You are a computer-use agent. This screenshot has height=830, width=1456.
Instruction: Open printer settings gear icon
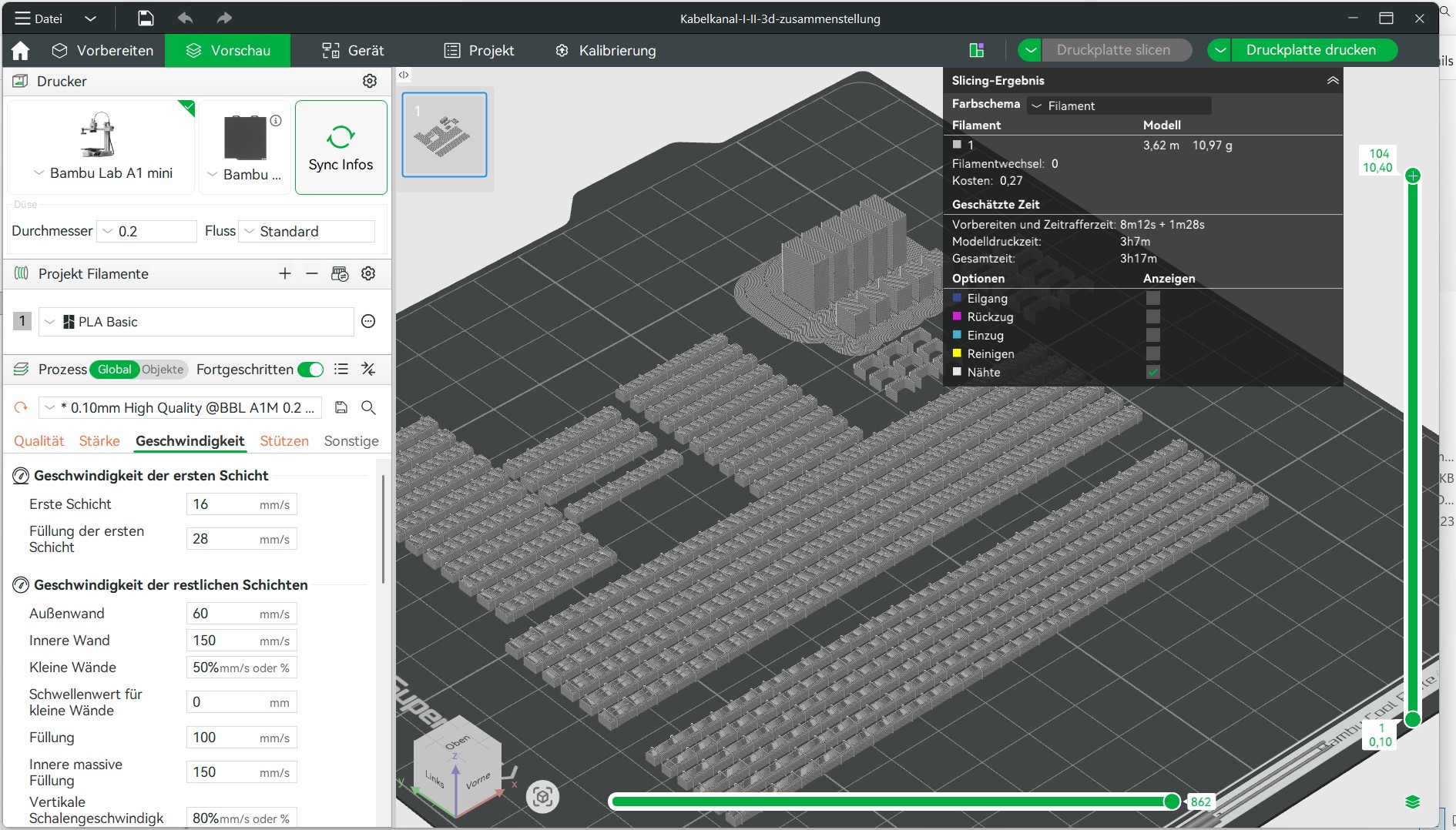(370, 81)
